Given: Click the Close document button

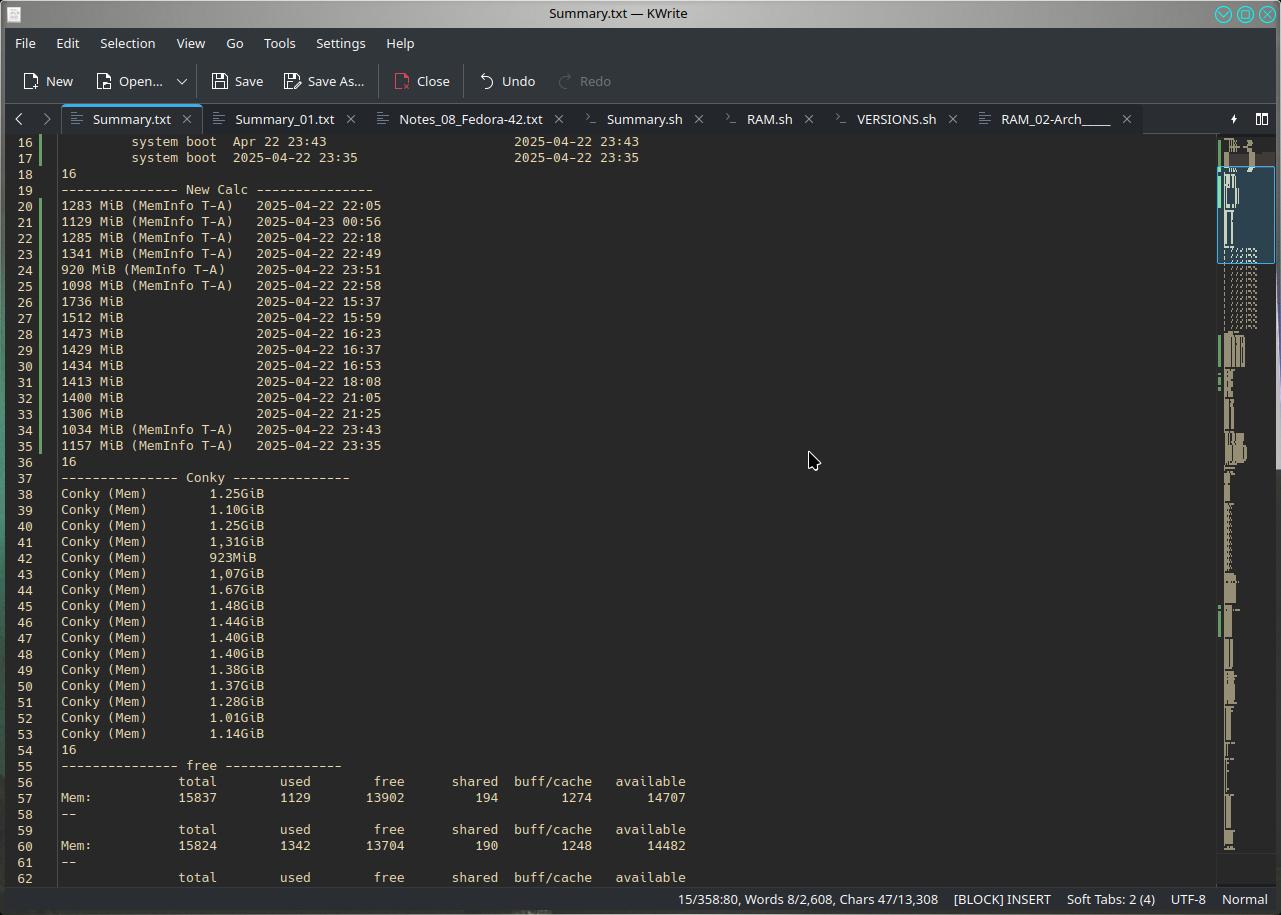Looking at the screenshot, I should [422, 81].
